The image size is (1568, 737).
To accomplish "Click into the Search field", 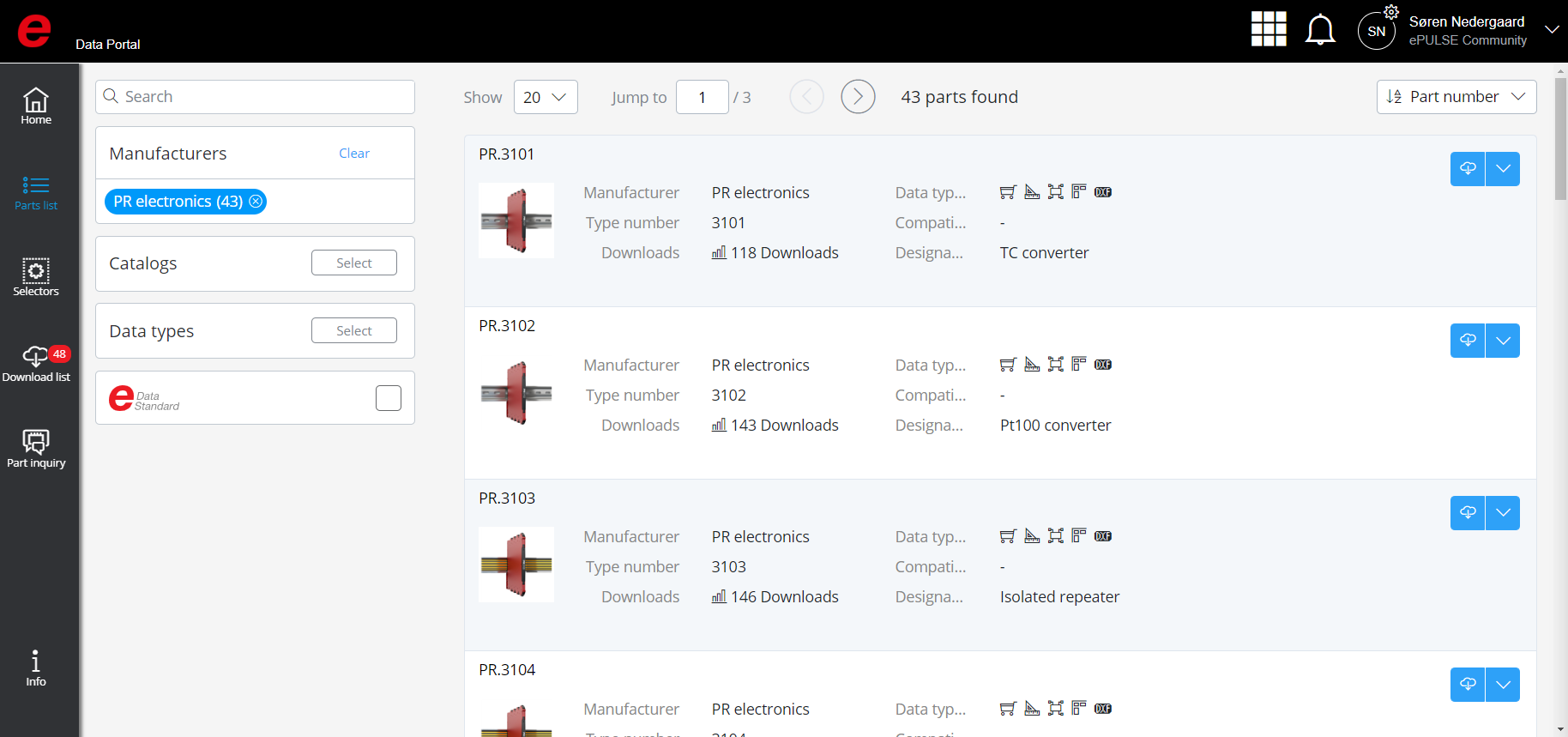I will [266, 97].
